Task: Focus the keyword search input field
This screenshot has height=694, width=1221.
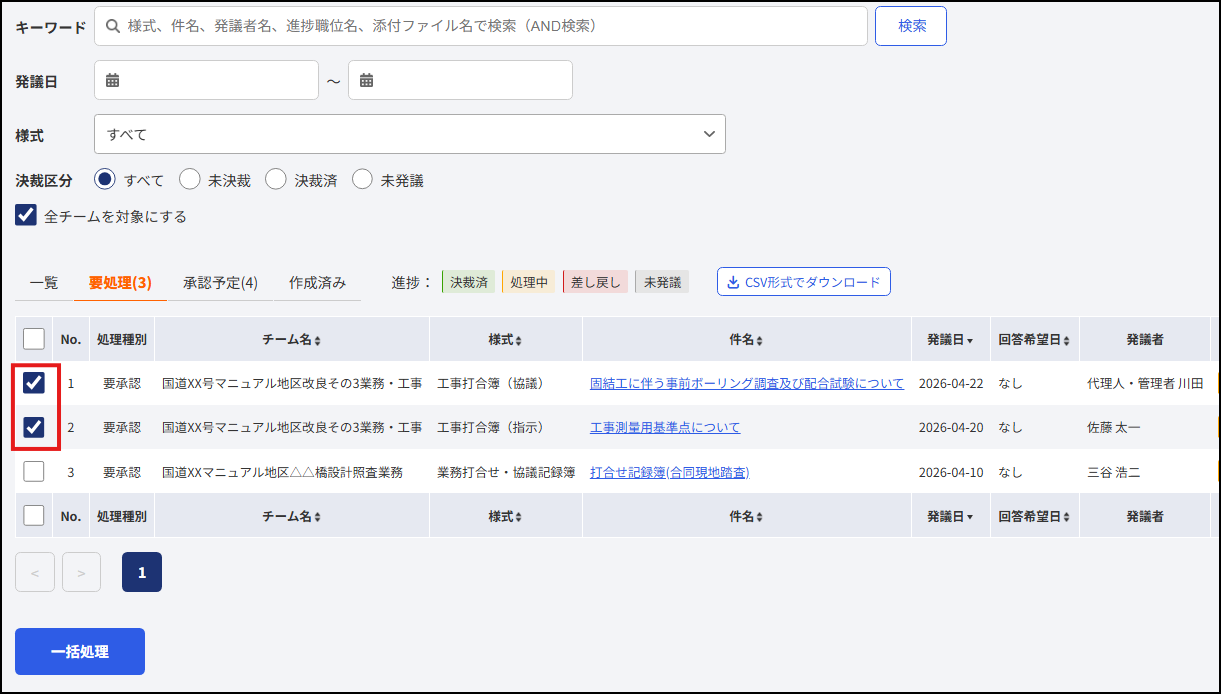Action: point(481,26)
